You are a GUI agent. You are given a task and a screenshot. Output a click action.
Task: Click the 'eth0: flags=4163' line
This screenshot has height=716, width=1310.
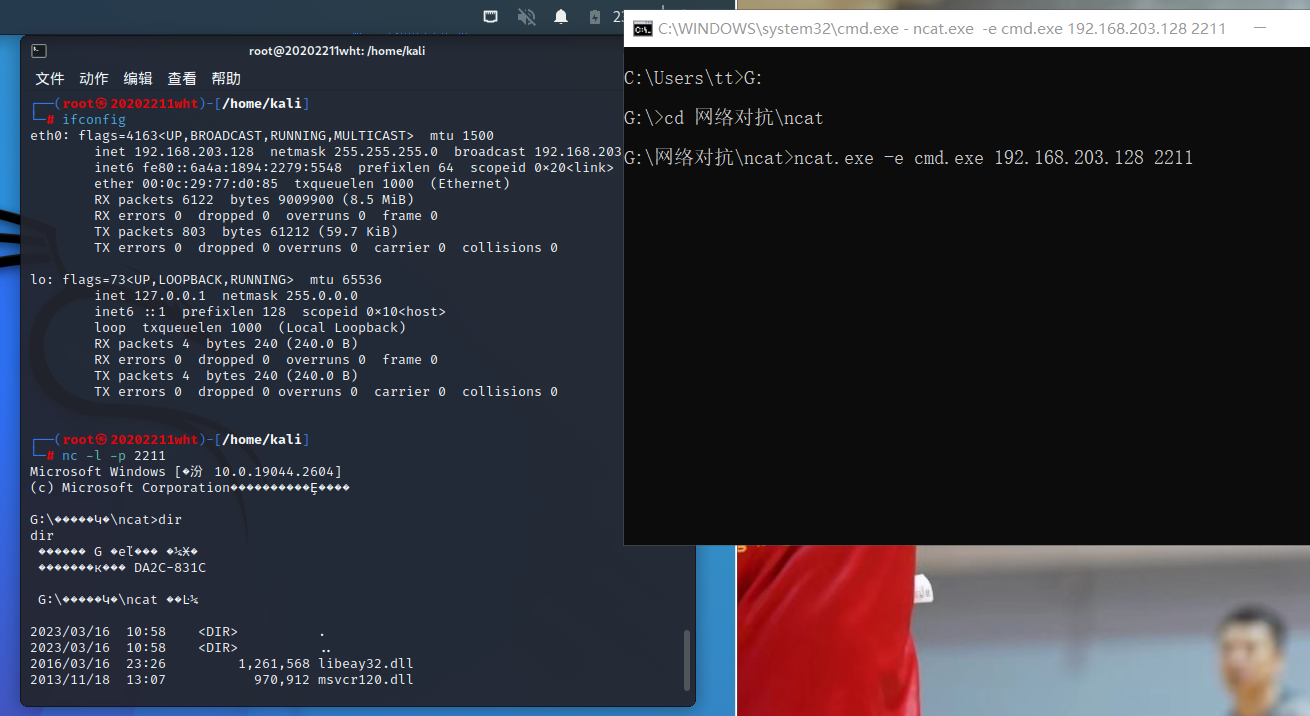pyautogui.click(x=262, y=136)
